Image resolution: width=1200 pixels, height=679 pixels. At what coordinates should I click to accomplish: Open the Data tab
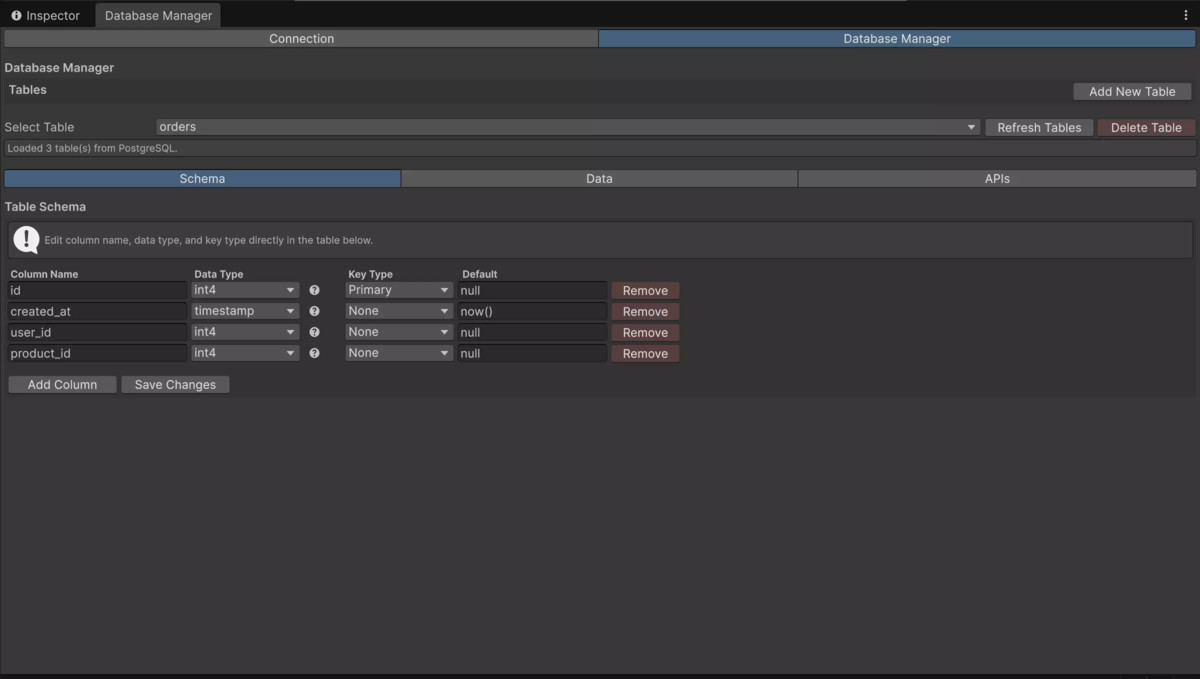point(599,178)
